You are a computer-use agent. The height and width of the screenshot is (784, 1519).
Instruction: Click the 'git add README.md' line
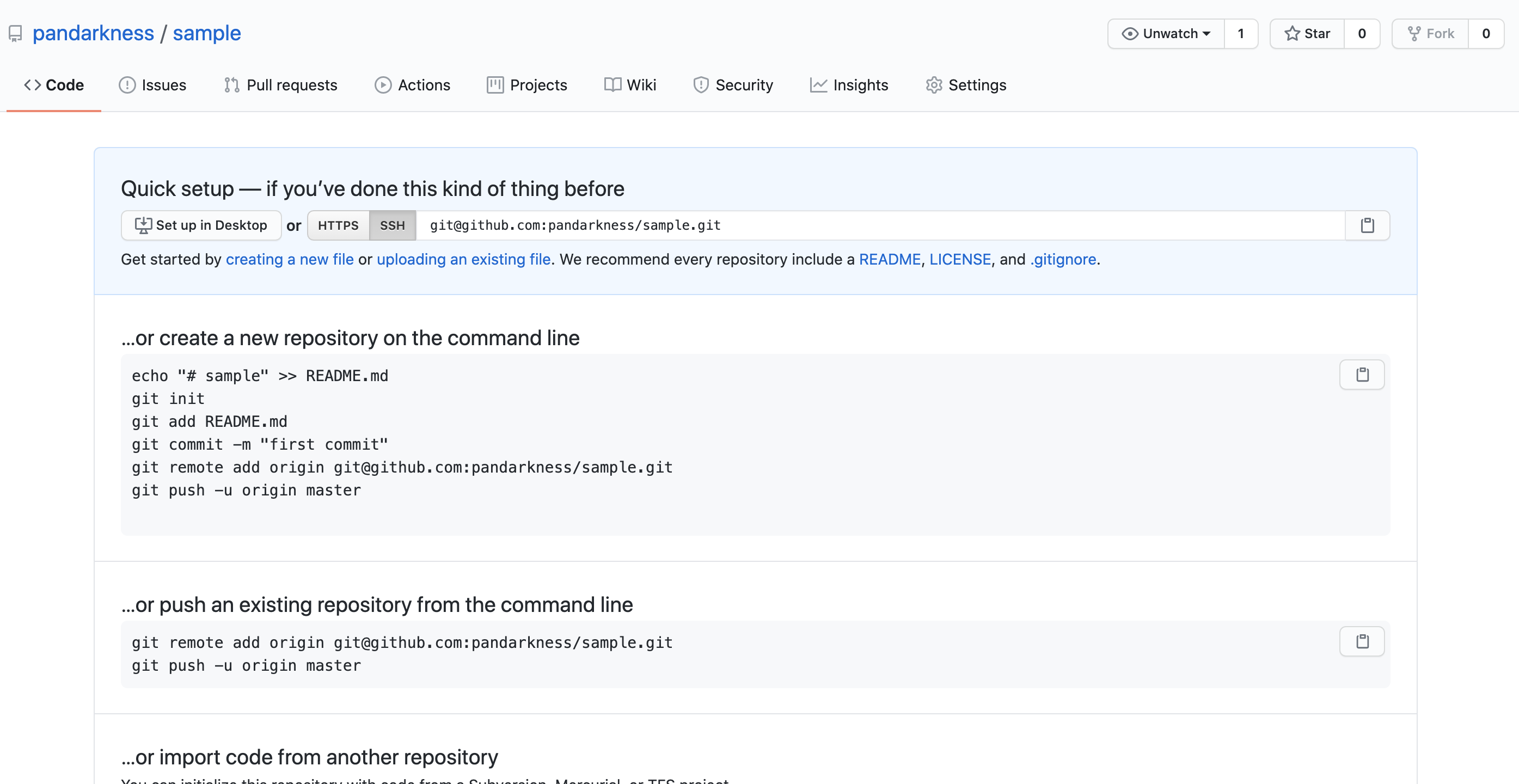coord(209,422)
